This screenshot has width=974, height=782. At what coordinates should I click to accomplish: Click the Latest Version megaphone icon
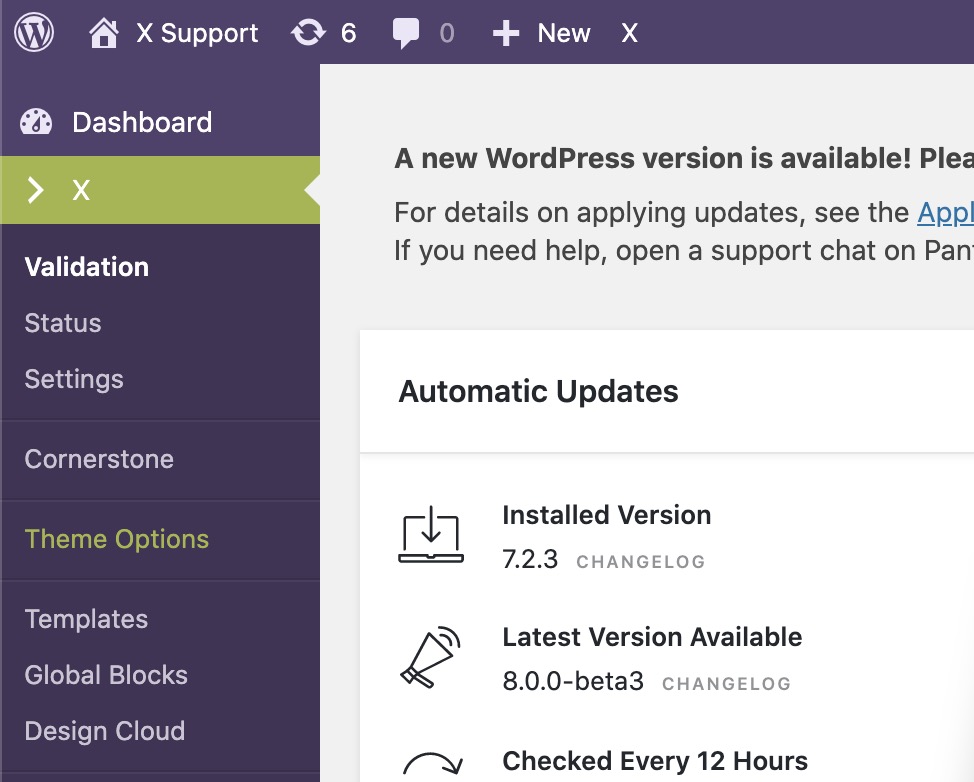pyautogui.click(x=430, y=657)
